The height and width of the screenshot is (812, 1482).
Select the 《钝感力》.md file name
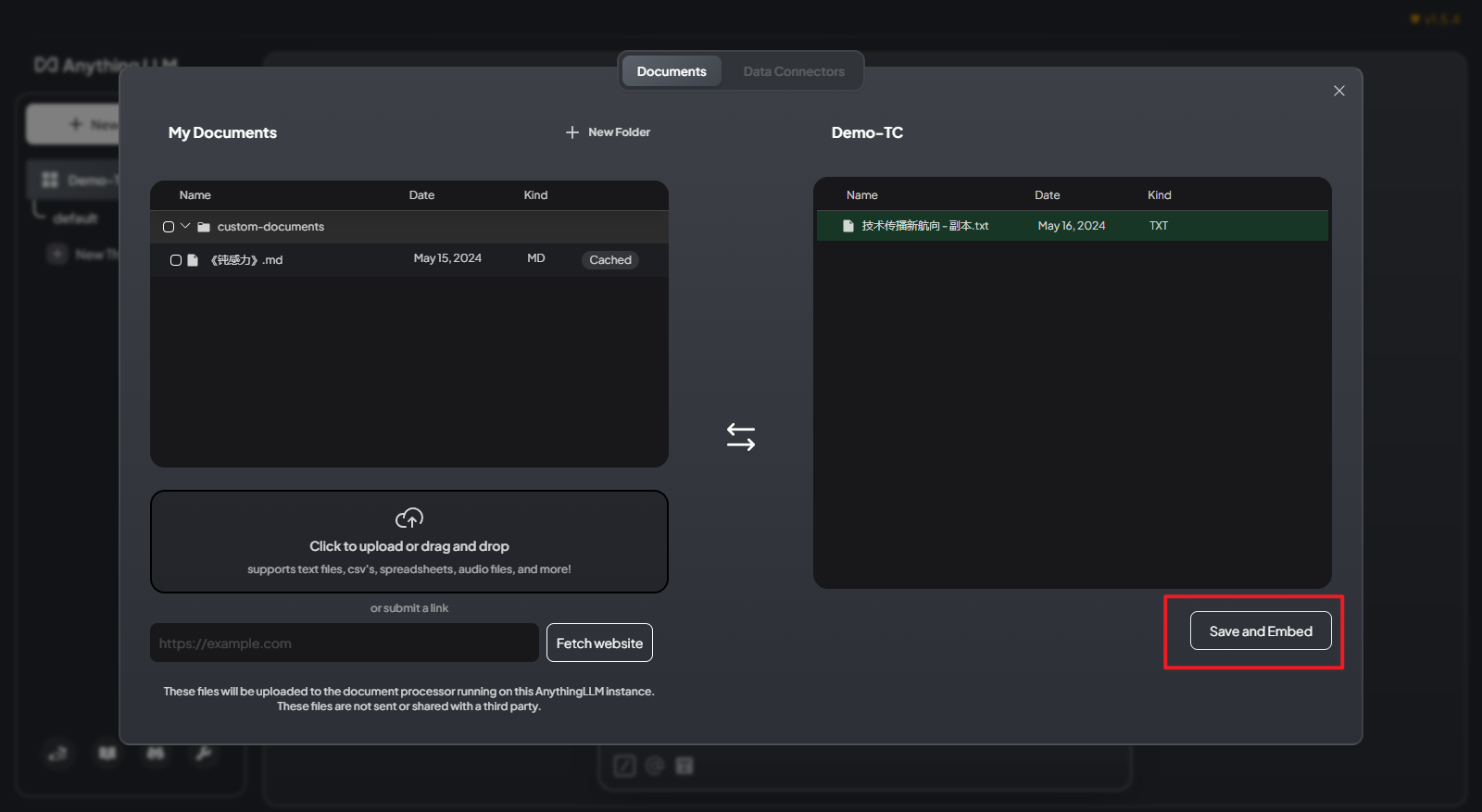245,260
